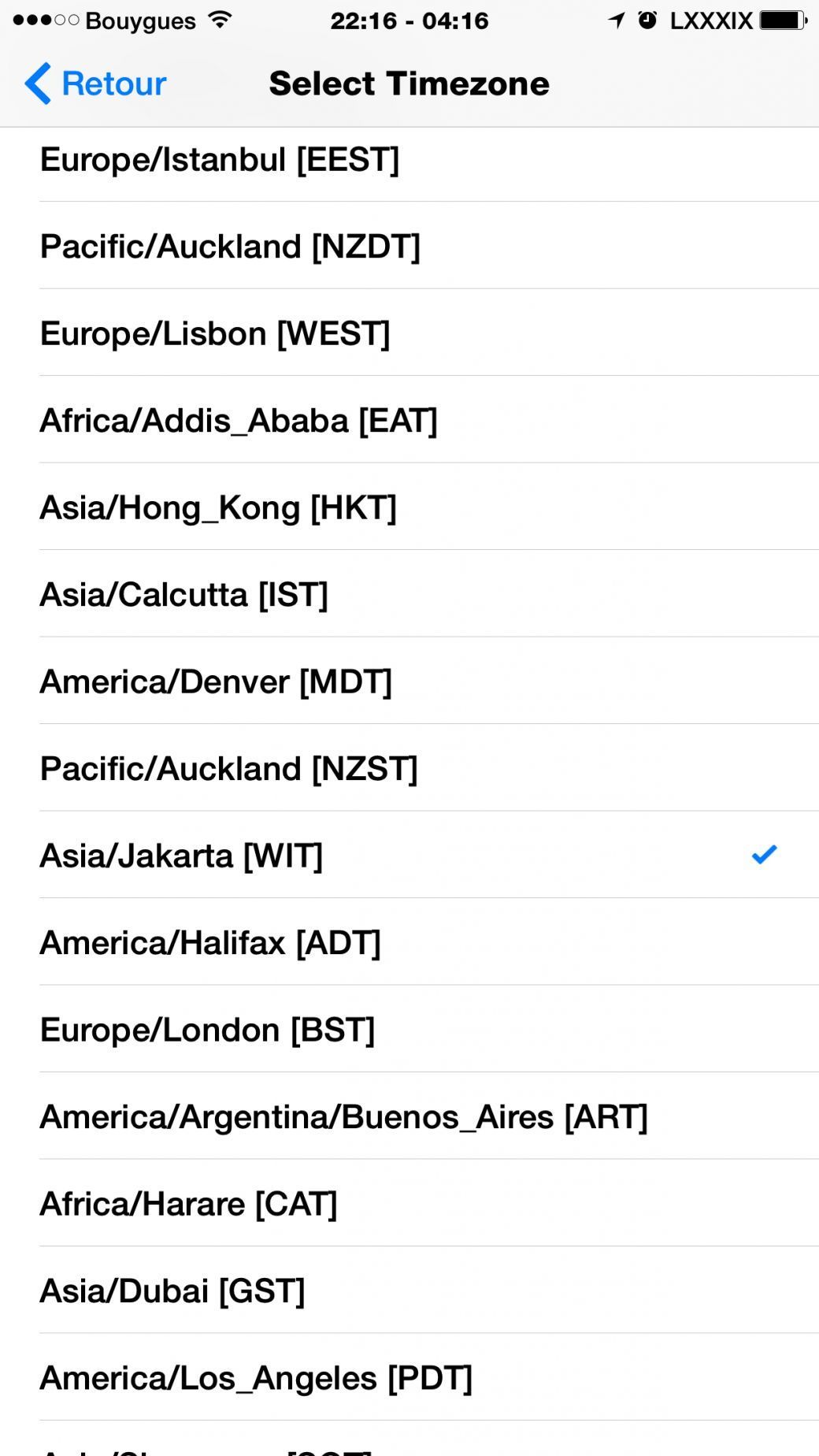The width and height of the screenshot is (819, 1456).
Task: Pick America/Denver [MDT] timezone
Action: coord(216,682)
